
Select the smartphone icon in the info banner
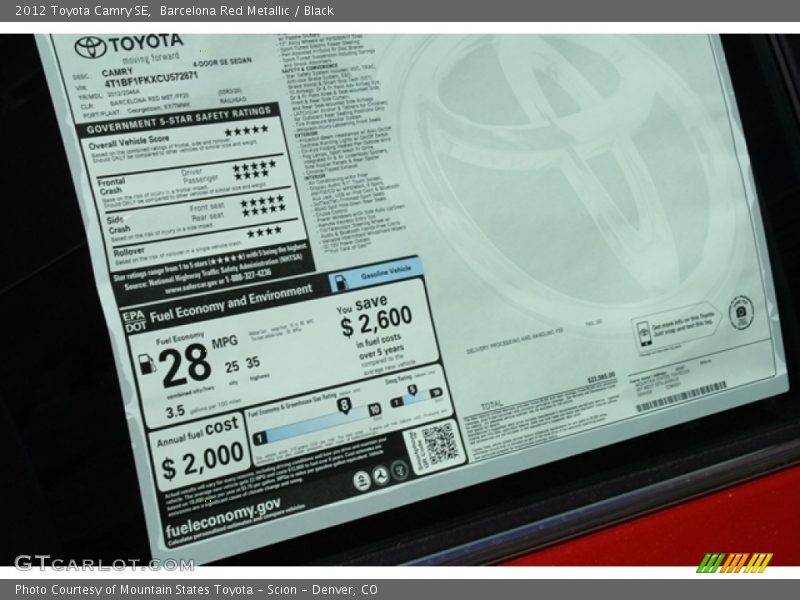645,335
